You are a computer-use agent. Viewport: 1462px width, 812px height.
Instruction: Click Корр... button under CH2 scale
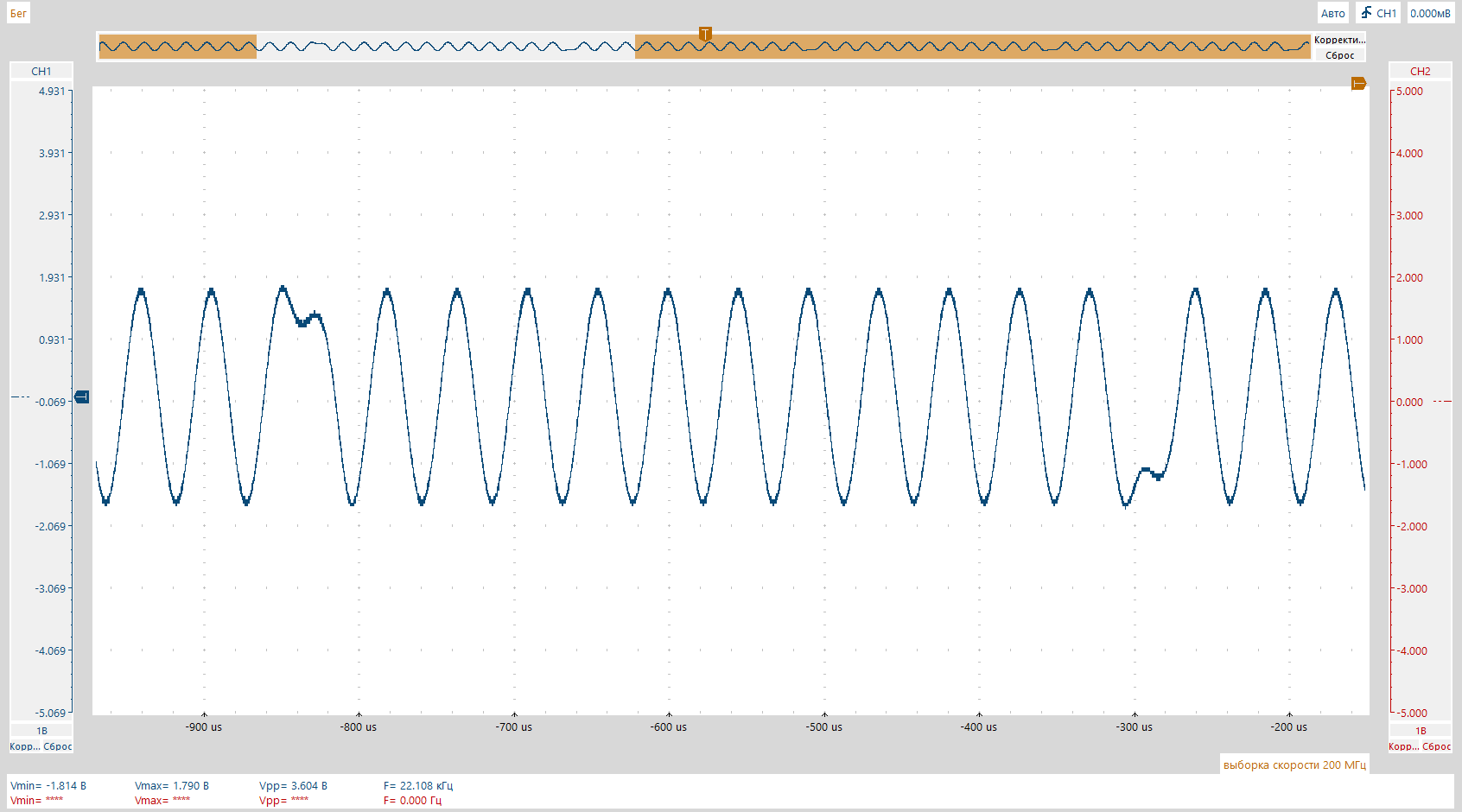click(1403, 746)
